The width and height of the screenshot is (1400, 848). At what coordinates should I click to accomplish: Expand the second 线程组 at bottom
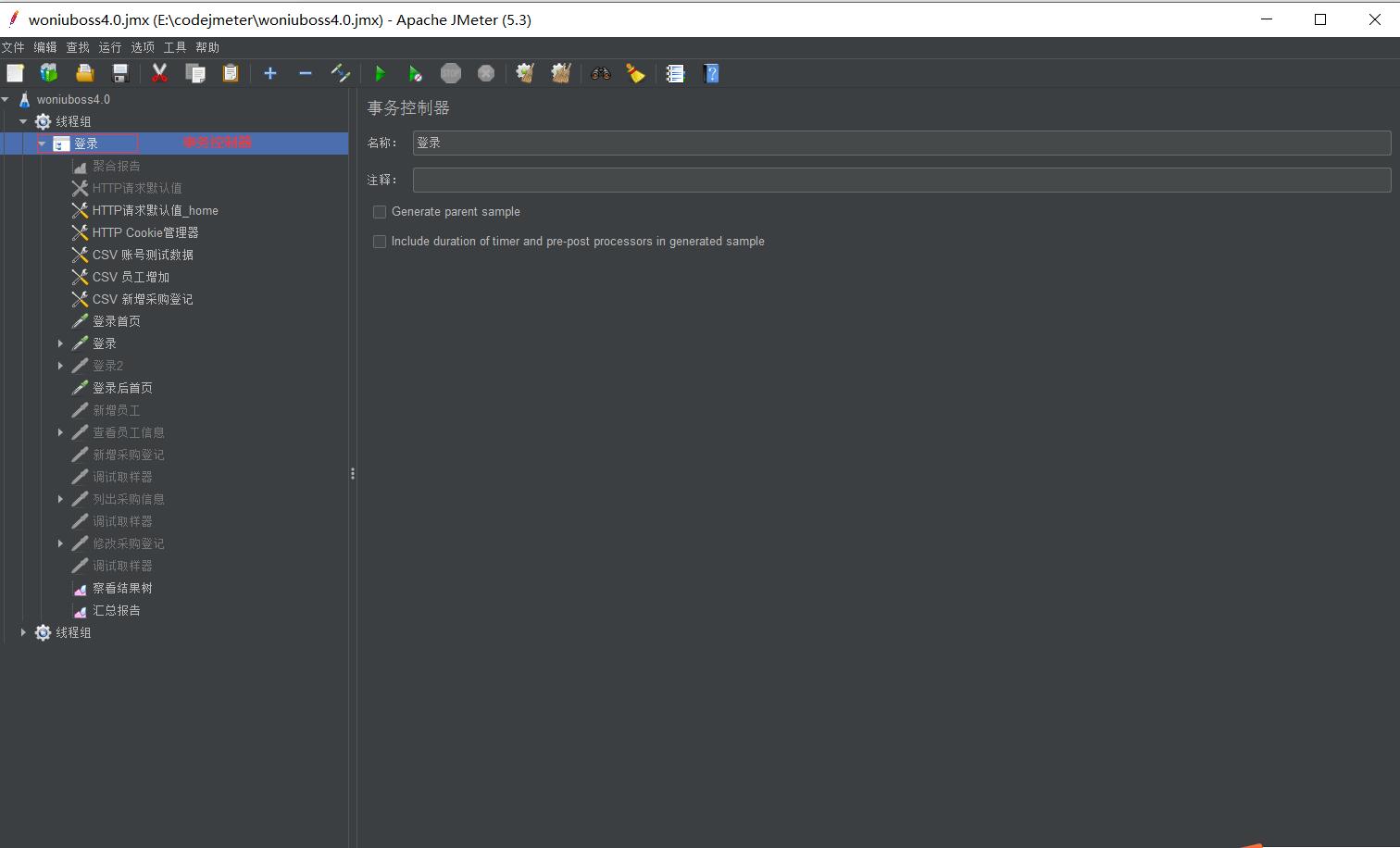coord(24,632)
